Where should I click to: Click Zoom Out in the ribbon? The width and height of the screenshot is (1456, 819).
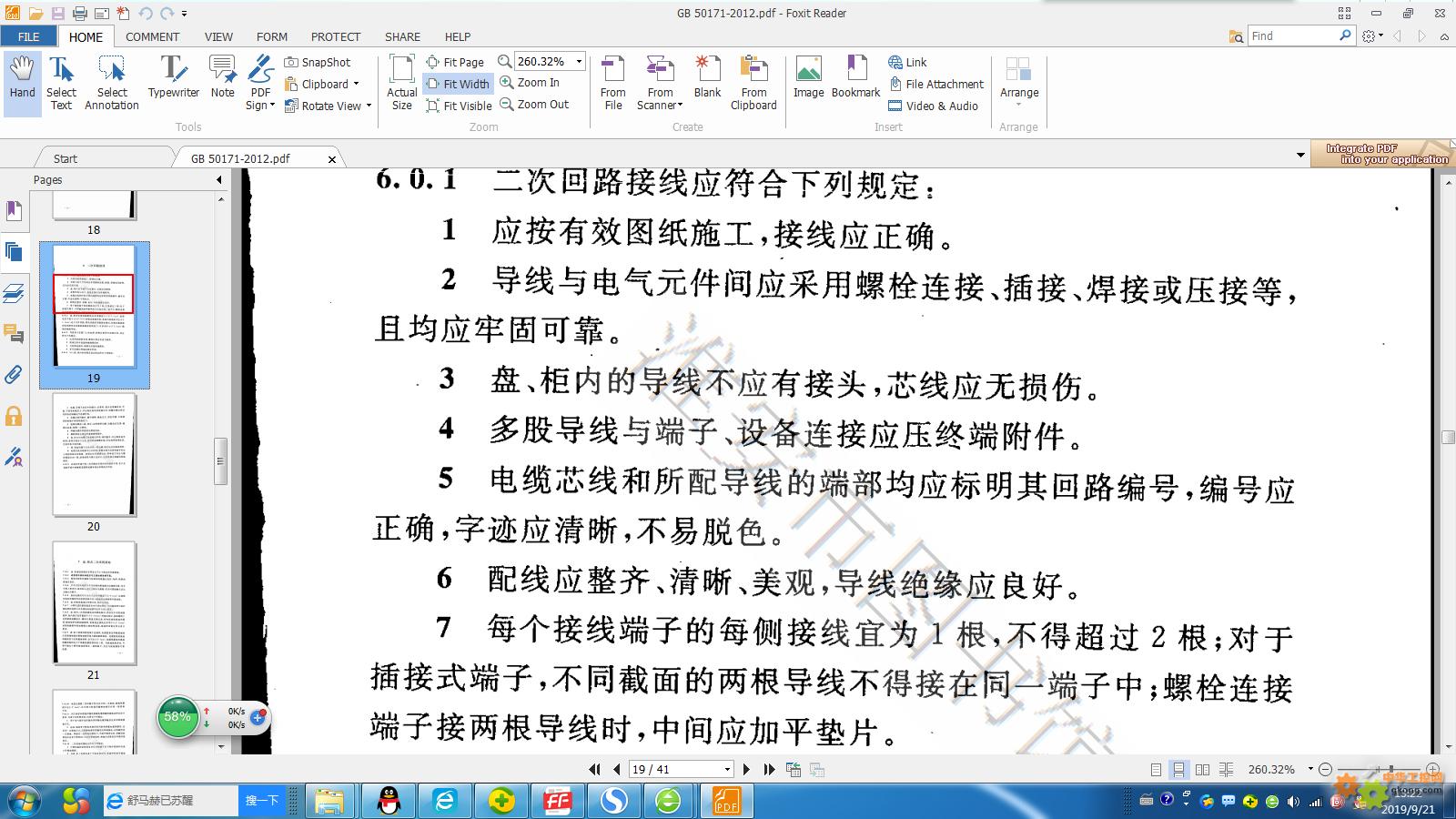(x=534, y=104)
